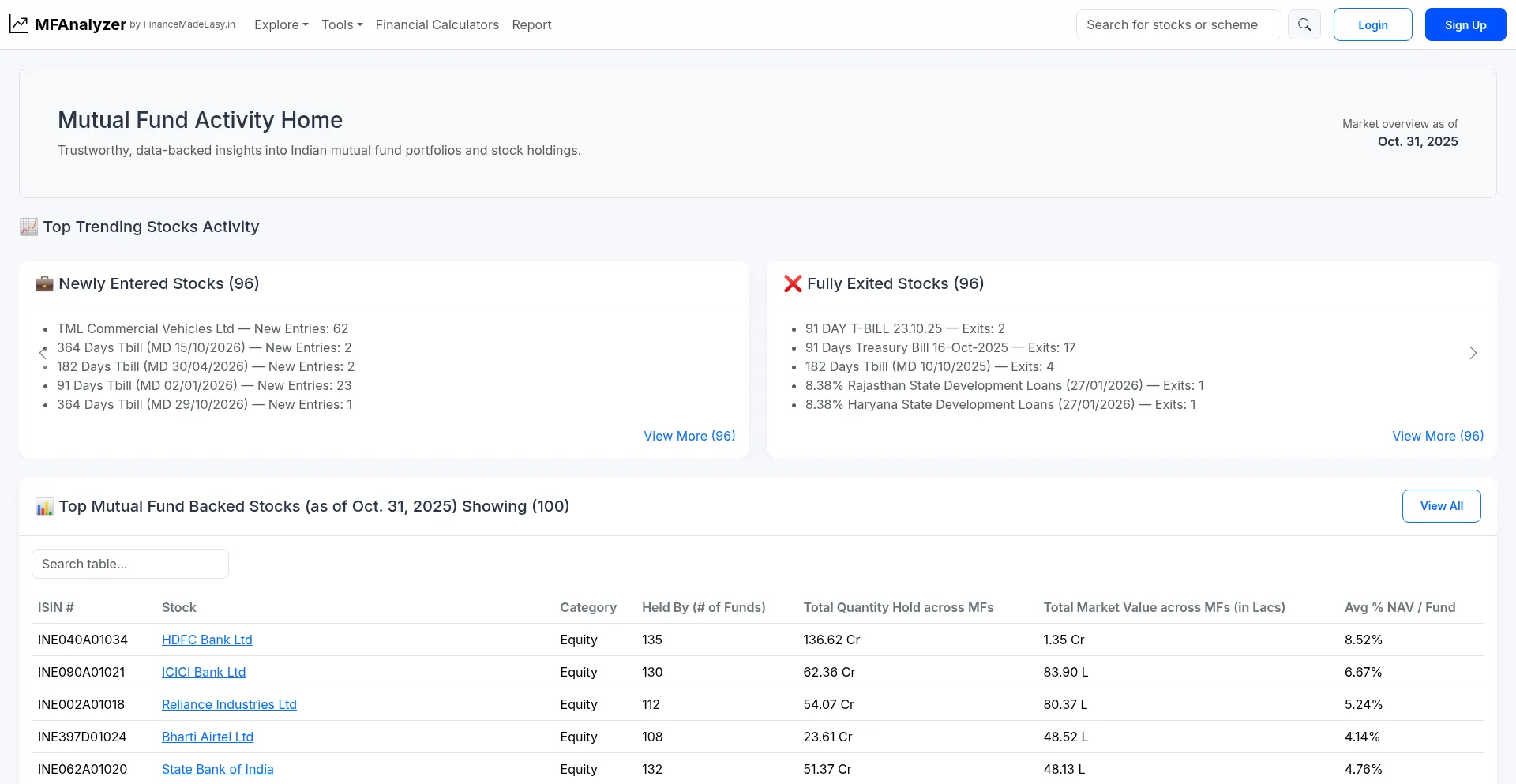This screenshot has width=1516, height=784.
Task: Click the 136.62 Cr quantity value
Action: pos(831,640)
